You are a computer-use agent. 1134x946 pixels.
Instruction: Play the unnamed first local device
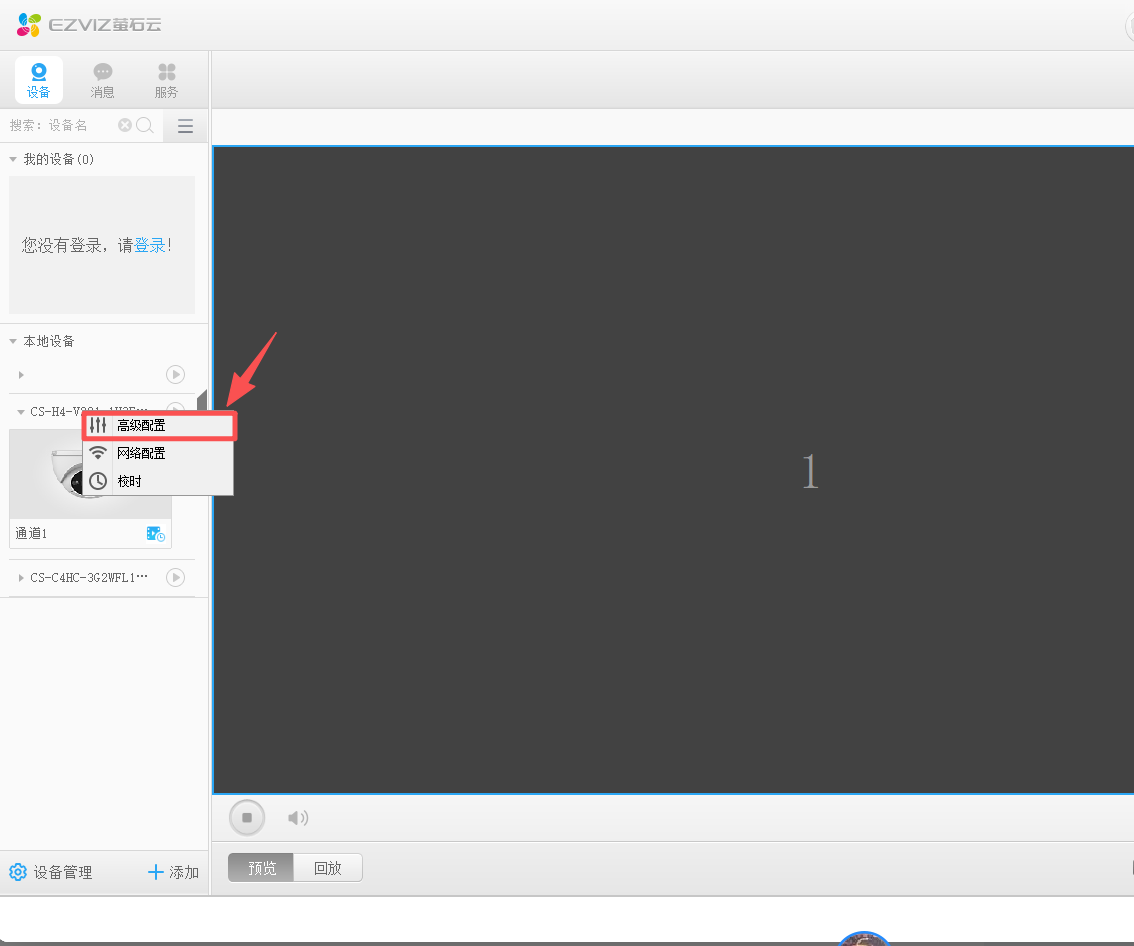[175, 375]
